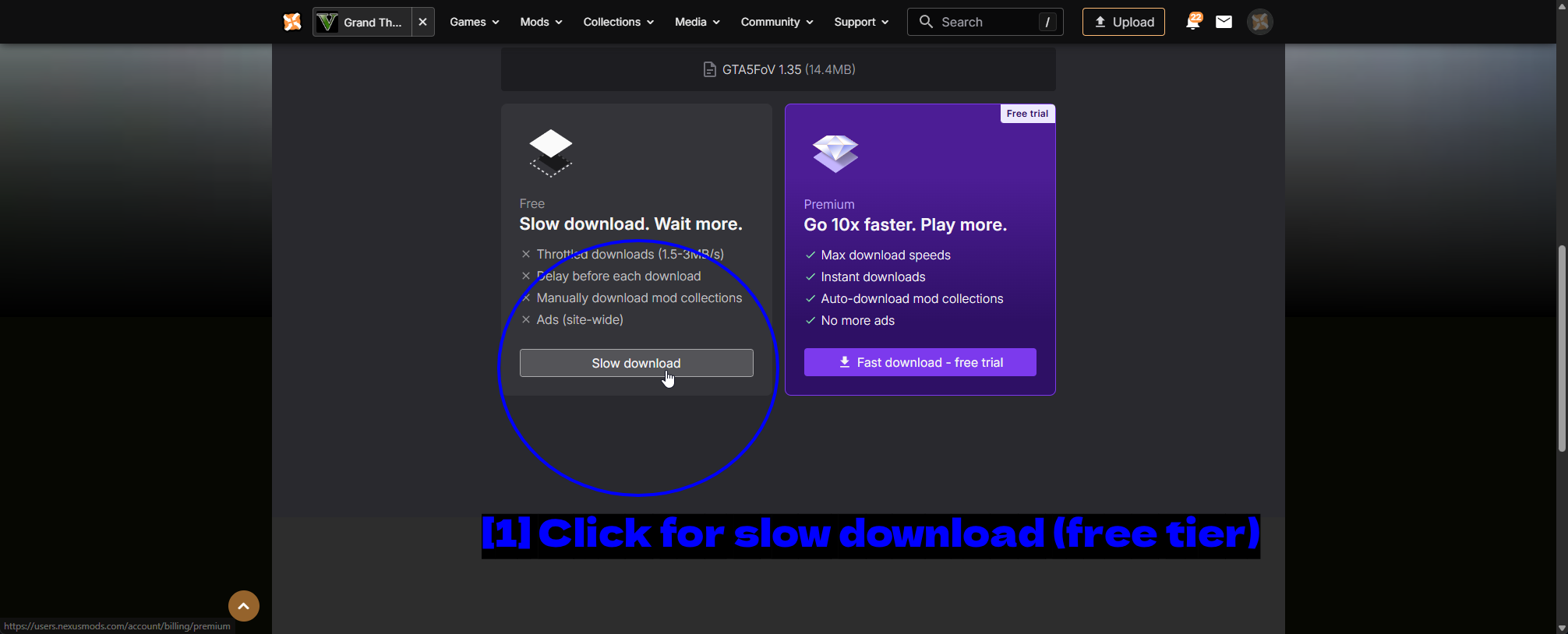Select the Grand Theft Auto V game icon
The image size is (1568, 634).
(x=327, y=22)
